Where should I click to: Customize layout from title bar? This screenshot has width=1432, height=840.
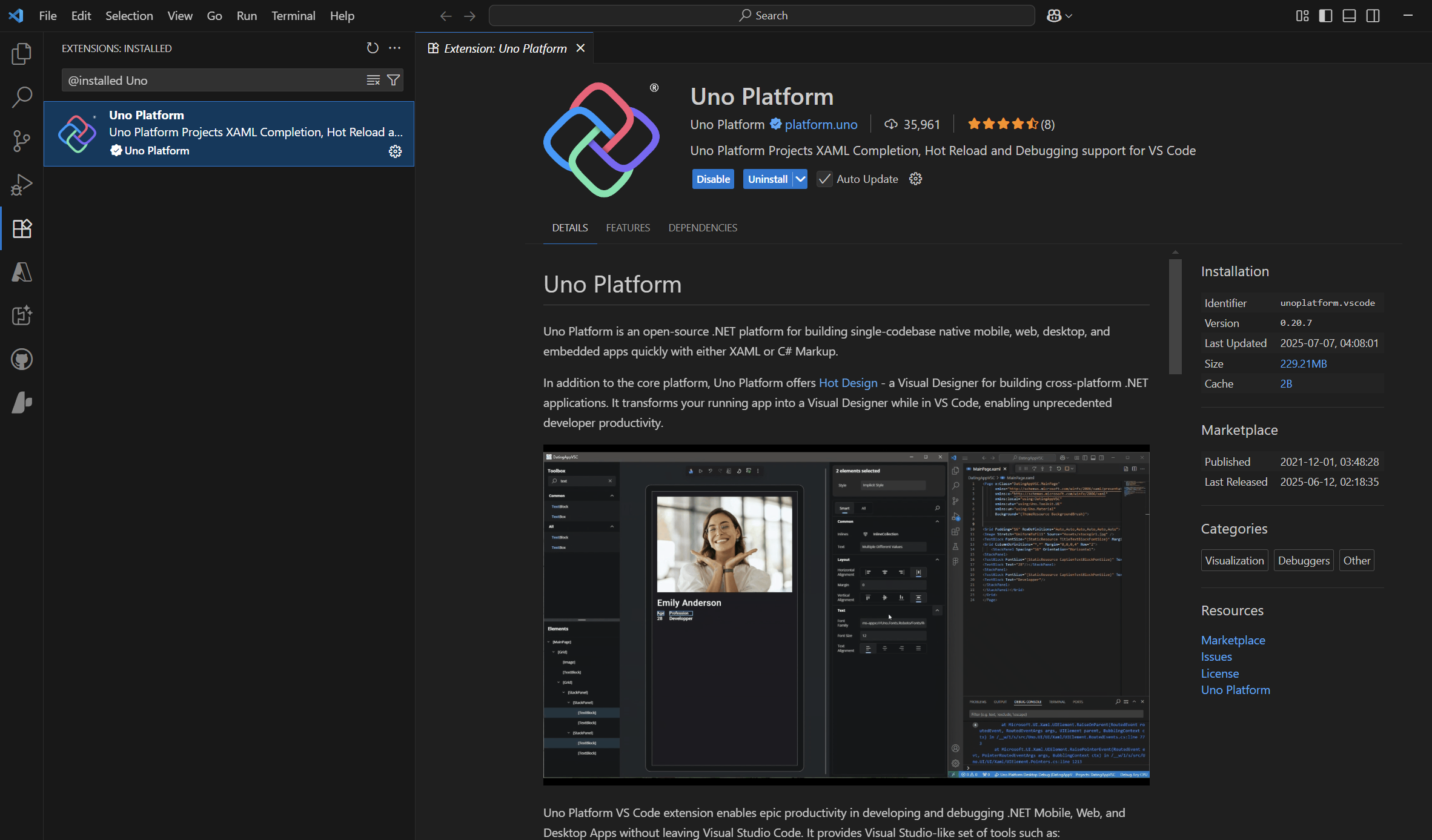1302,16
